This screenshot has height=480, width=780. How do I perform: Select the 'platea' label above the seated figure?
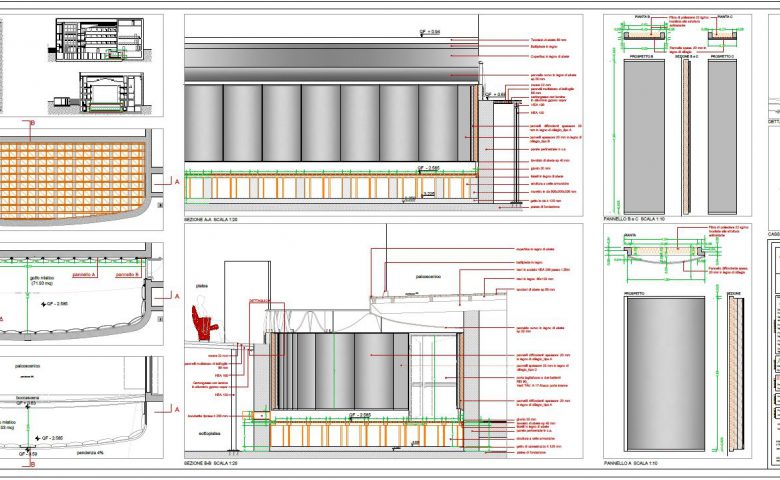point(202,286)
